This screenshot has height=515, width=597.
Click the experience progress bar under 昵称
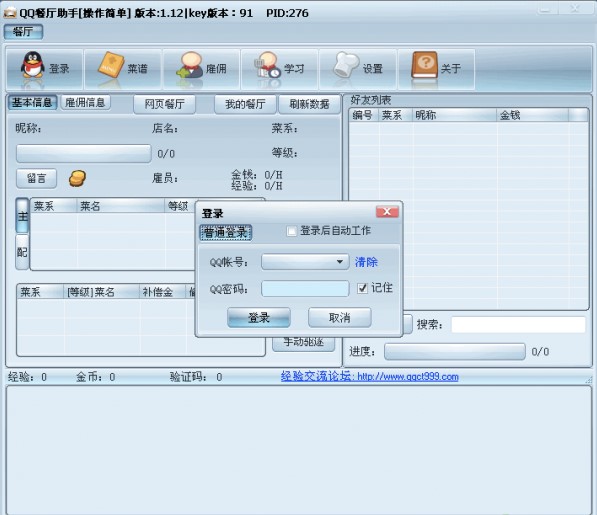(x=84, y=153)
